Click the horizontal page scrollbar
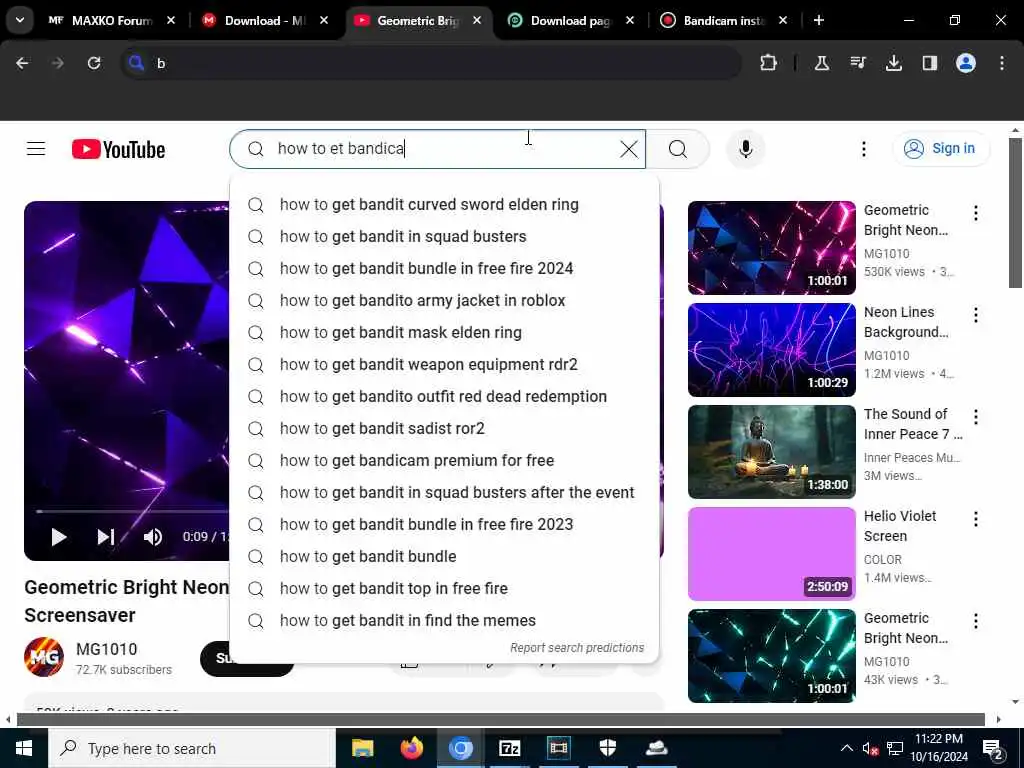This screenshot has height=768, width=1024. pyautogui.click(x=500, y=720)
